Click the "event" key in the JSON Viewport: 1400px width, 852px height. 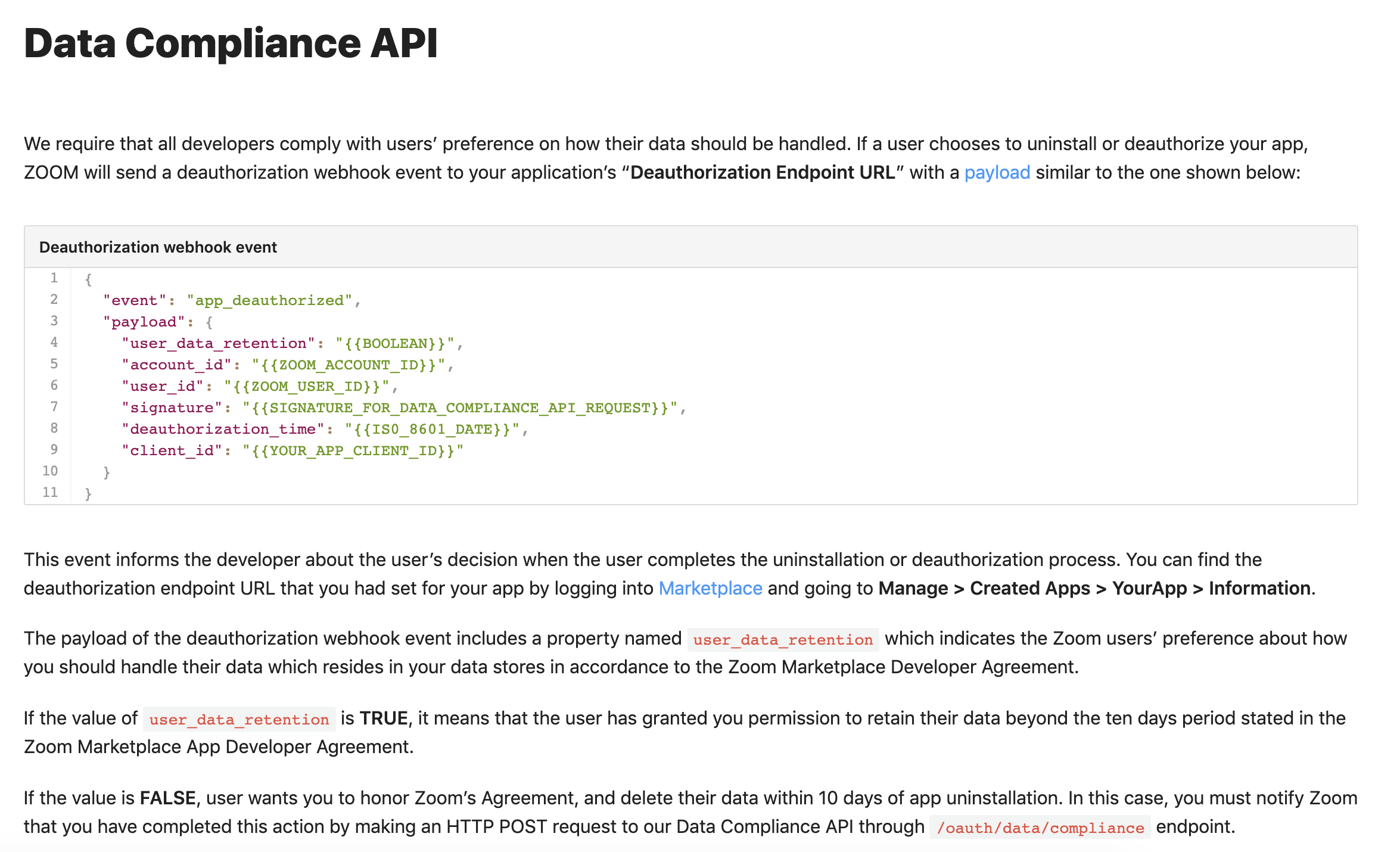tap(135, 300)
